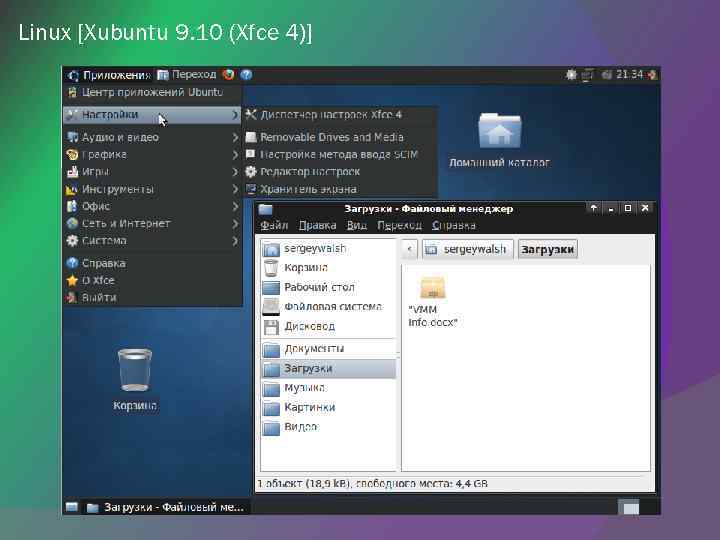Open Диспетчер настроек Xfce 4
Screen dimensions: 720x540
[340, 115]
